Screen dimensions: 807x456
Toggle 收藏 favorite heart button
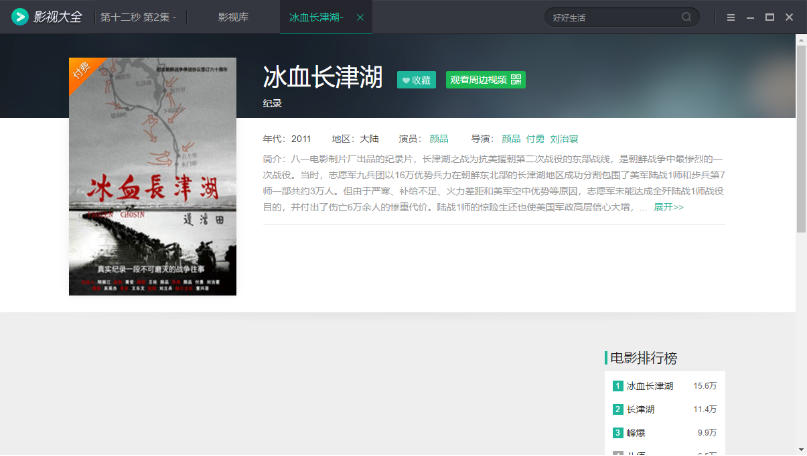click(416, 80)
